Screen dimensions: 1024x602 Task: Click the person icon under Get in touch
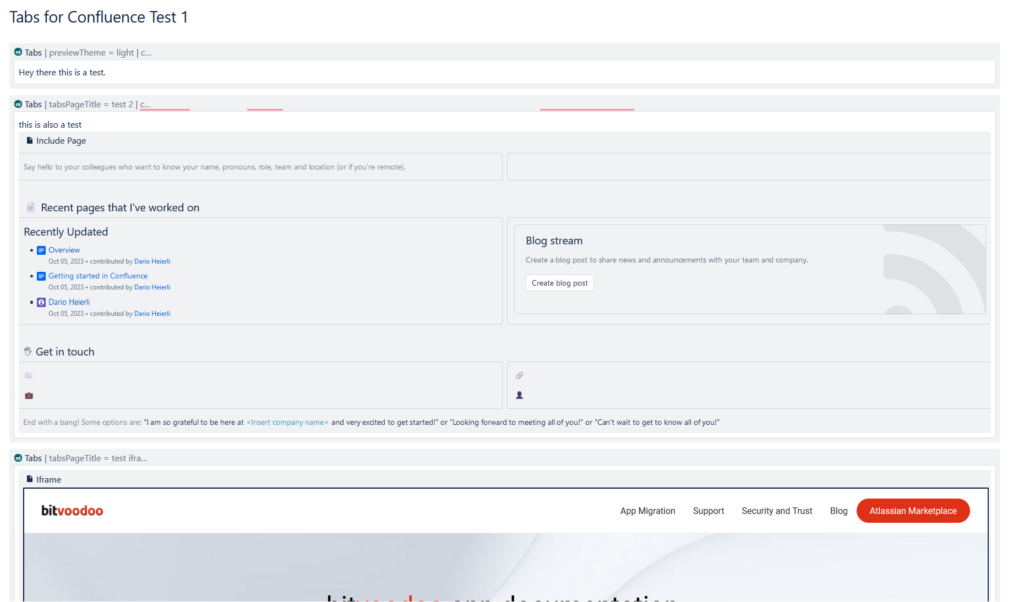[x=519, y=395]
